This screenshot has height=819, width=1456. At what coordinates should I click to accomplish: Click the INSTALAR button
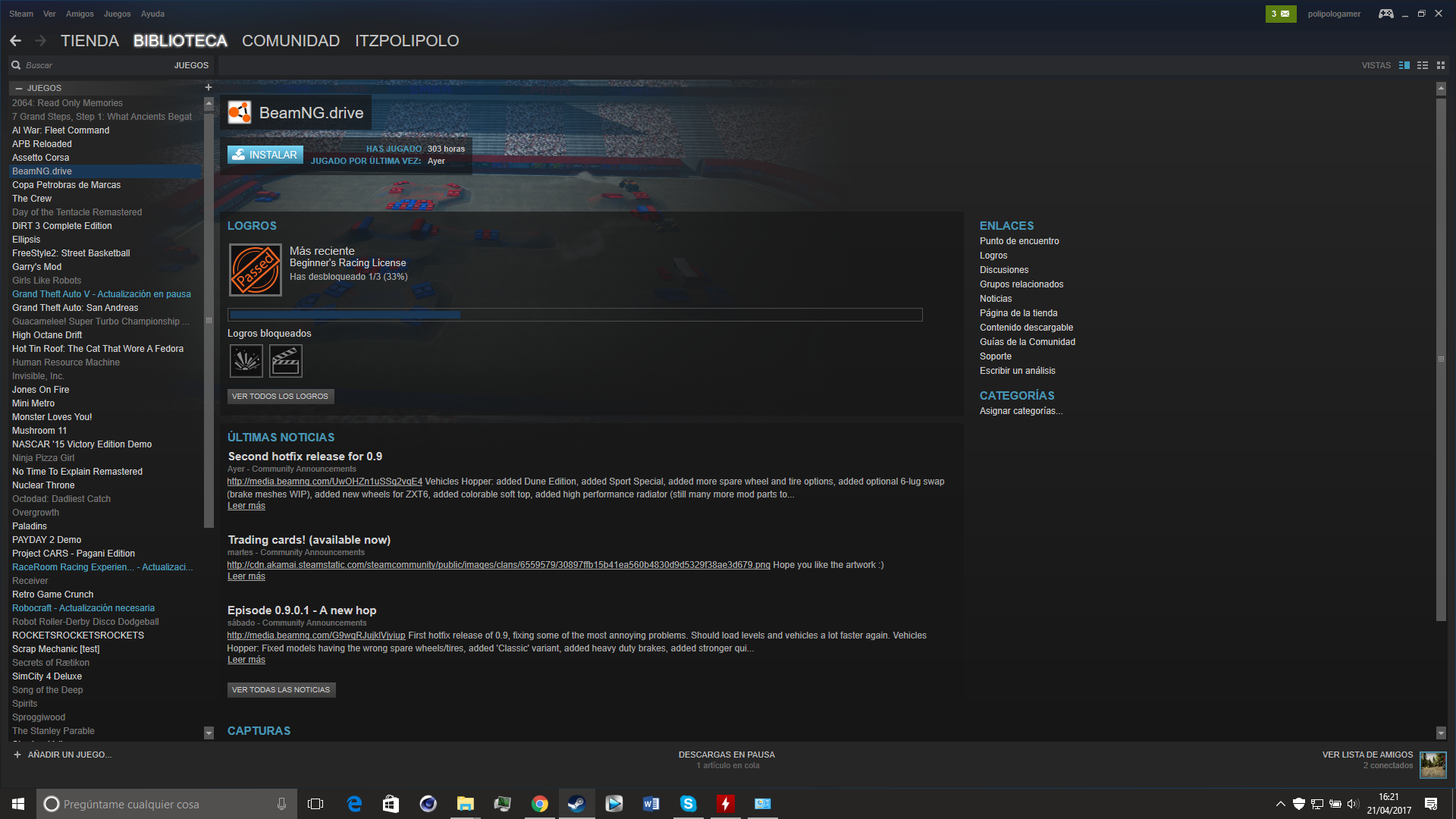(x=265, y=155)
